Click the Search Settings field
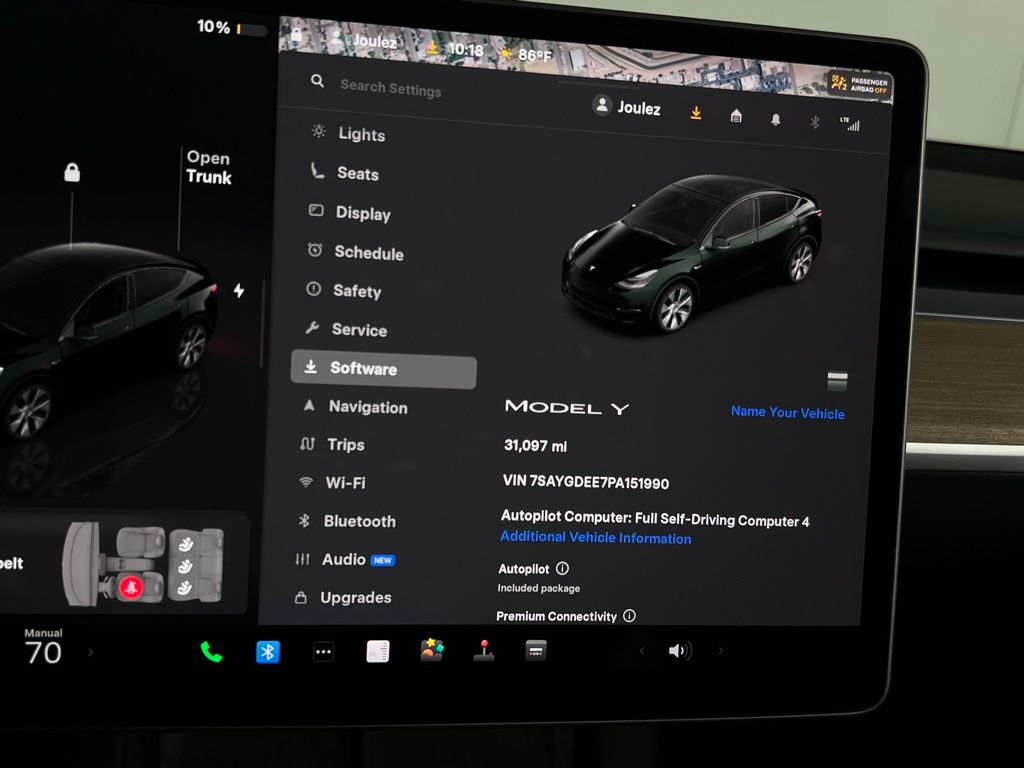The height and width of the screenshot is (768, 1024). 391,88
